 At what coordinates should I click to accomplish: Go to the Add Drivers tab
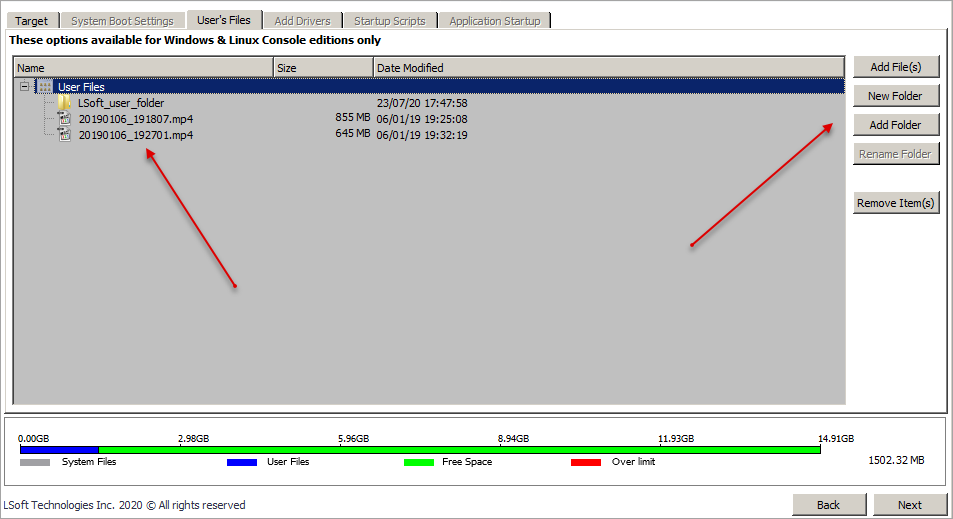(x=302, y=21)
